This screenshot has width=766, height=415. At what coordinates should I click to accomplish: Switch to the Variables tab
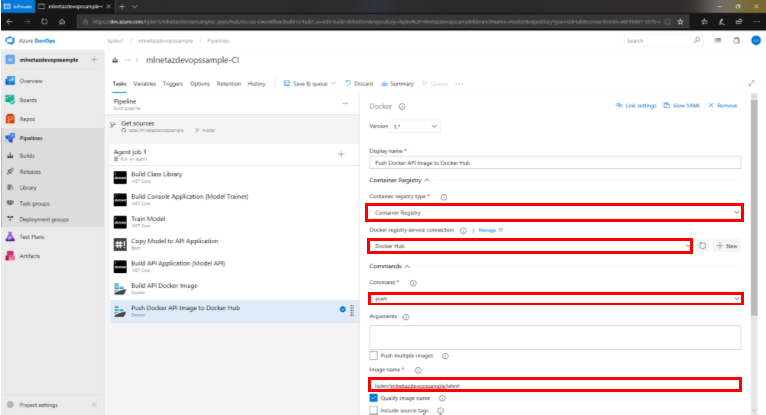tap(144, 84)
